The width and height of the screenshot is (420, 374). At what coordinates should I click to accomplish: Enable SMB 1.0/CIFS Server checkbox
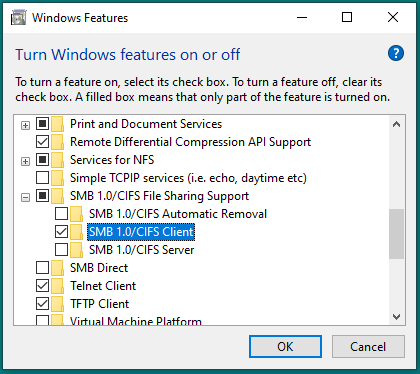(x=61, y=250)
